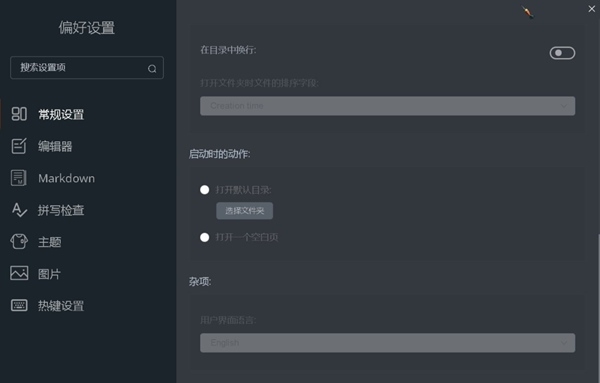Click the English dropdown chevron arrow
The image size is (600, 383).
click(x=564, y=343)
